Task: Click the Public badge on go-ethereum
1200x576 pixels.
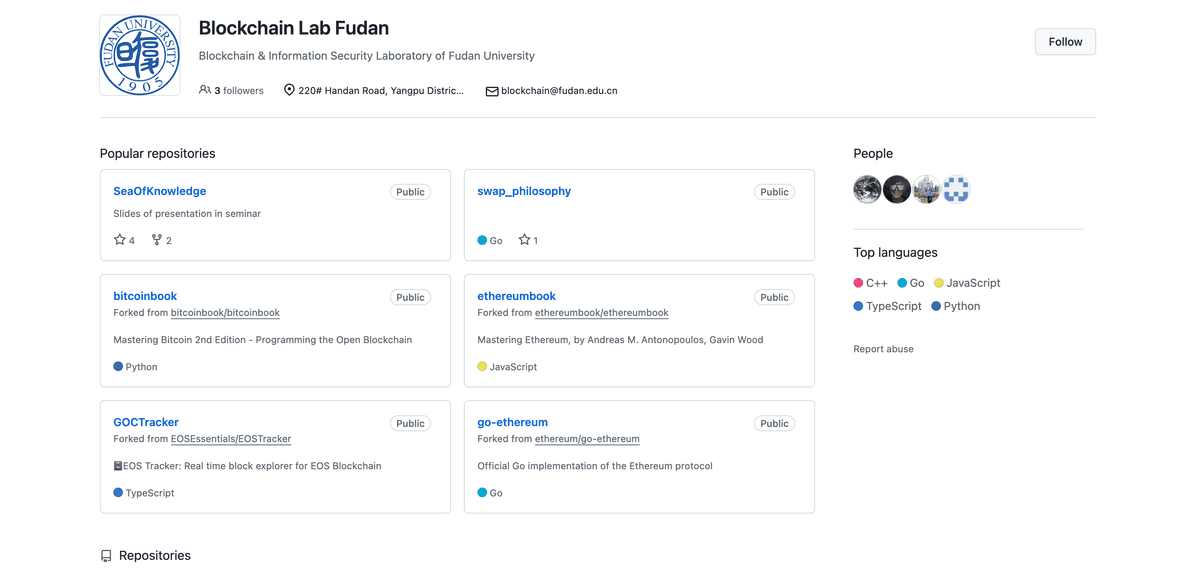Action: coord(774,423)
